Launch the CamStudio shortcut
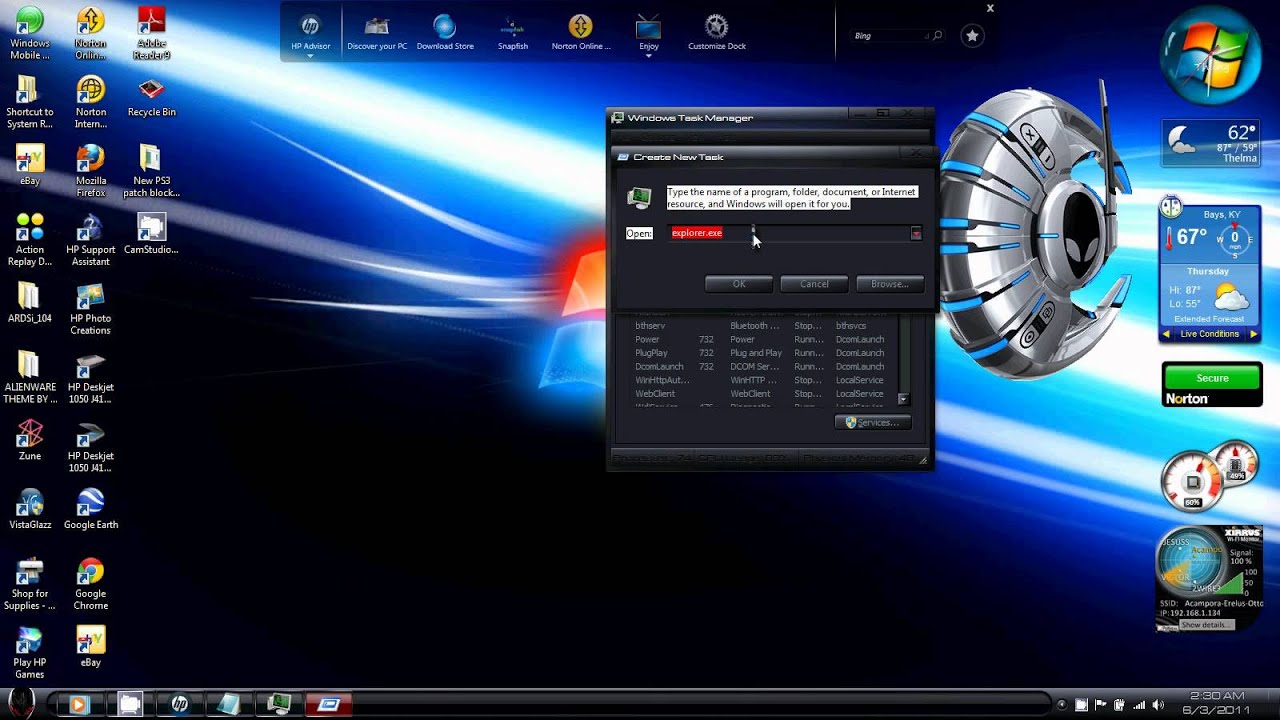This screenshot has height=720, width=1280. (x=151, y=235)
